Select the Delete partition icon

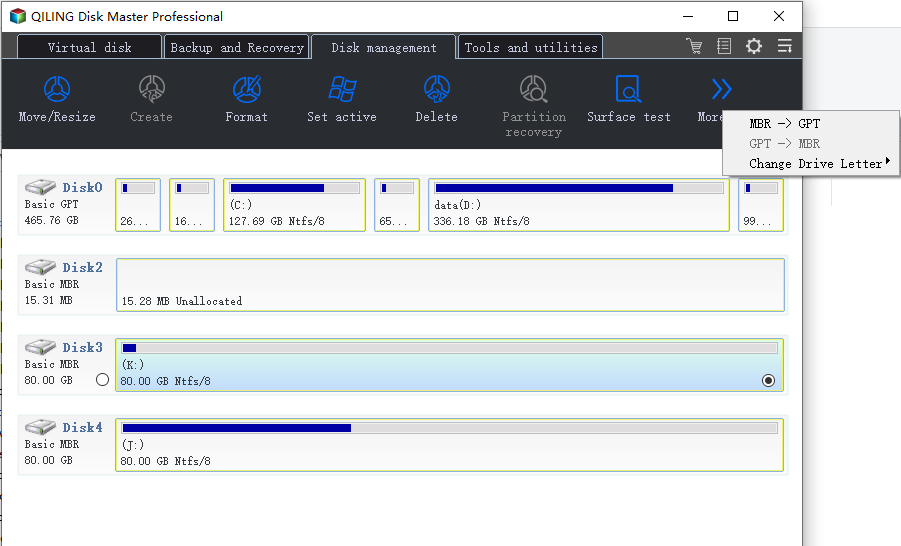(437, 89)
